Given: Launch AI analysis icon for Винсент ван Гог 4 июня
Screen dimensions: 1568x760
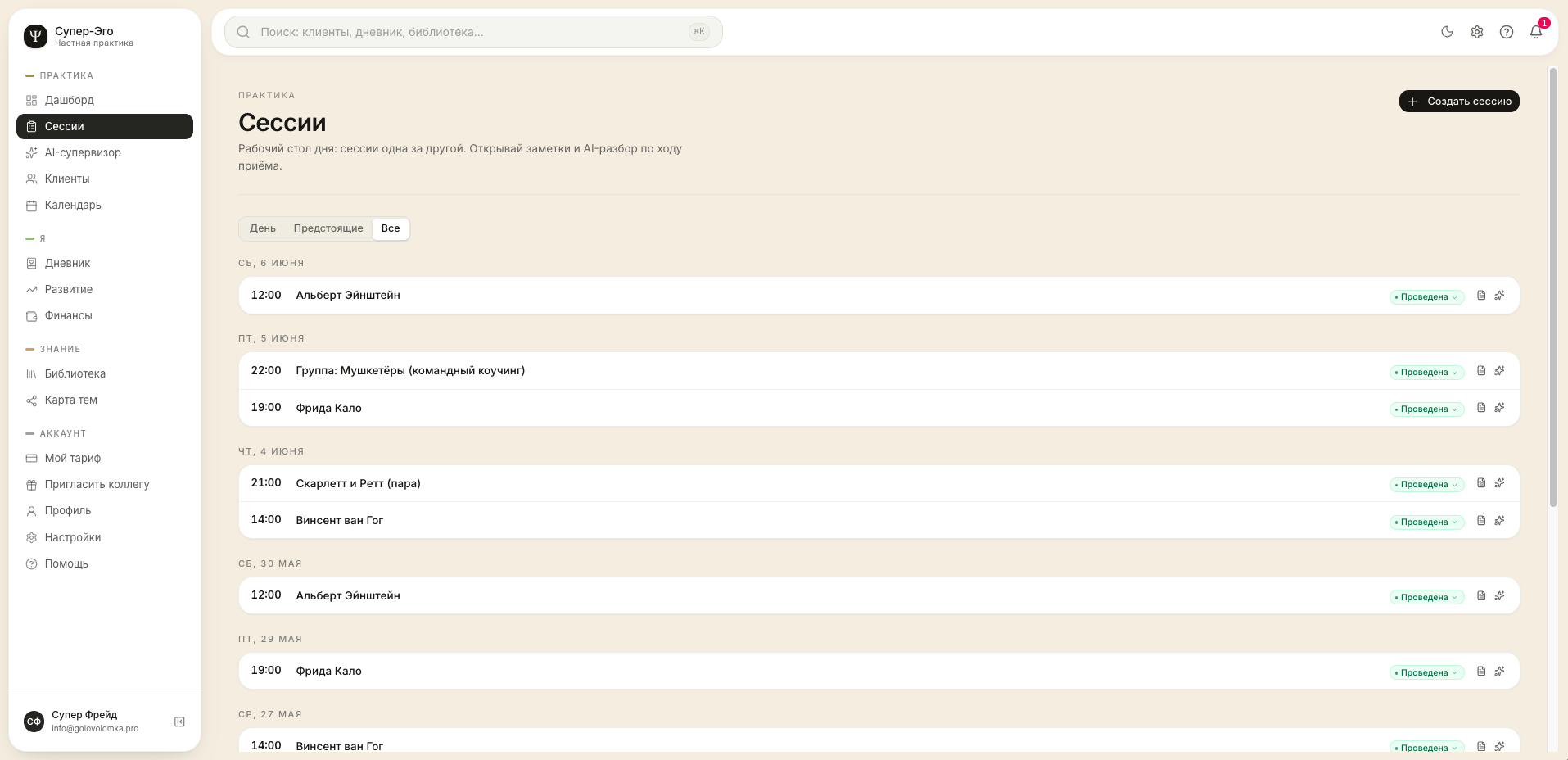Looking at the screenshot, I should coord(1500,521).
